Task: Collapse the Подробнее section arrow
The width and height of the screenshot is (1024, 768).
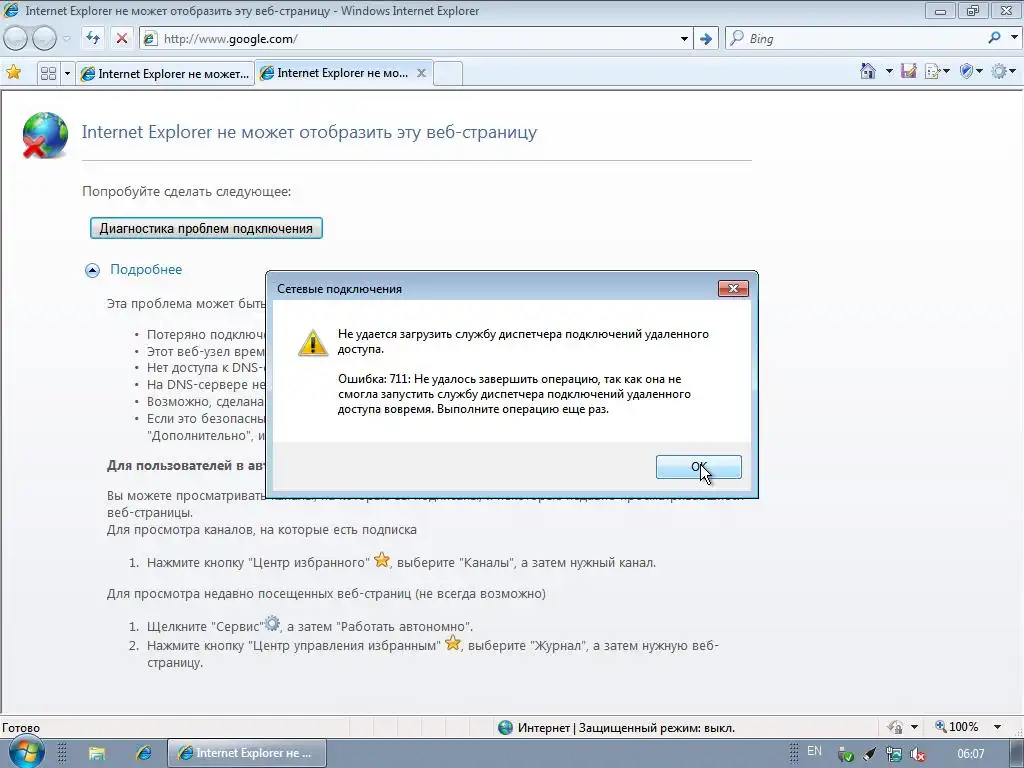Action: point(93,270)
